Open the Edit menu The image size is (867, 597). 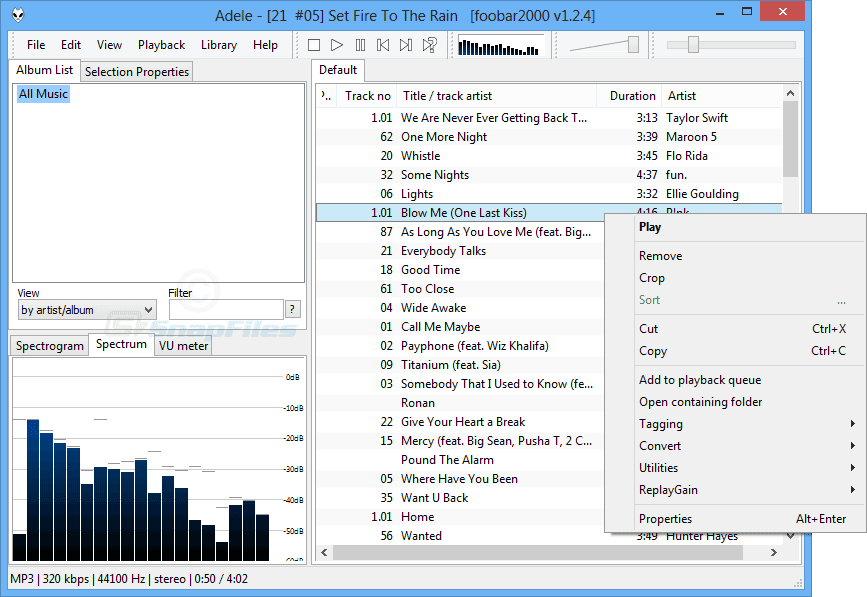[71, 45]
